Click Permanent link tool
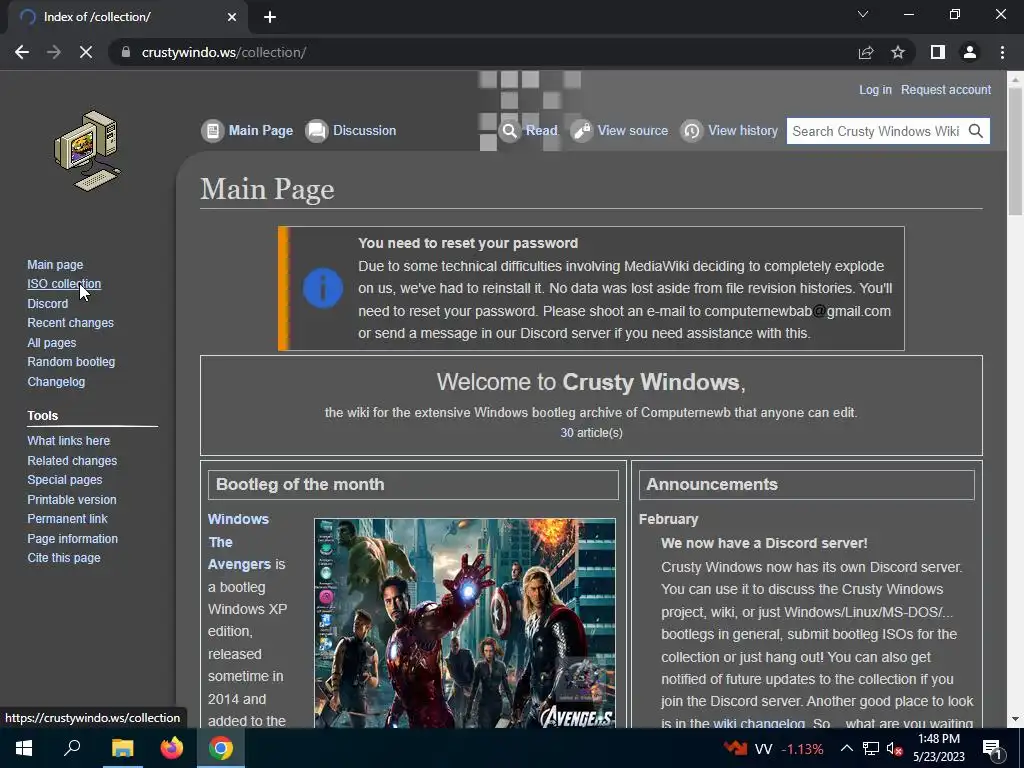Viewport: 1024px width, 768px height. point(67,519)
